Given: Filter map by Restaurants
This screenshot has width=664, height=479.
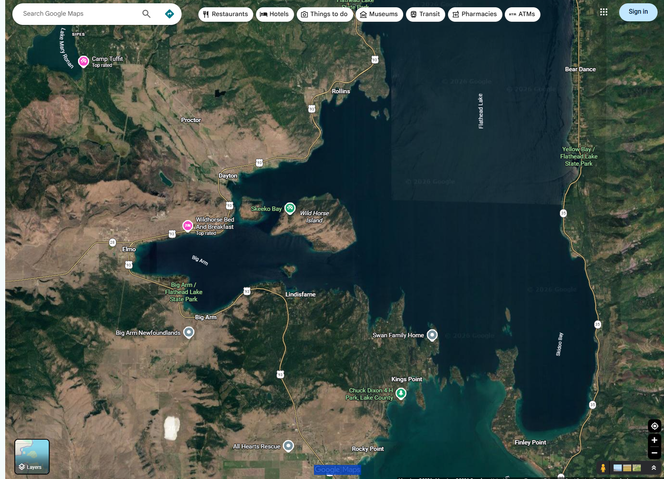Looking at the screenshot, I should pyautogui.click(x=225, y=14).
